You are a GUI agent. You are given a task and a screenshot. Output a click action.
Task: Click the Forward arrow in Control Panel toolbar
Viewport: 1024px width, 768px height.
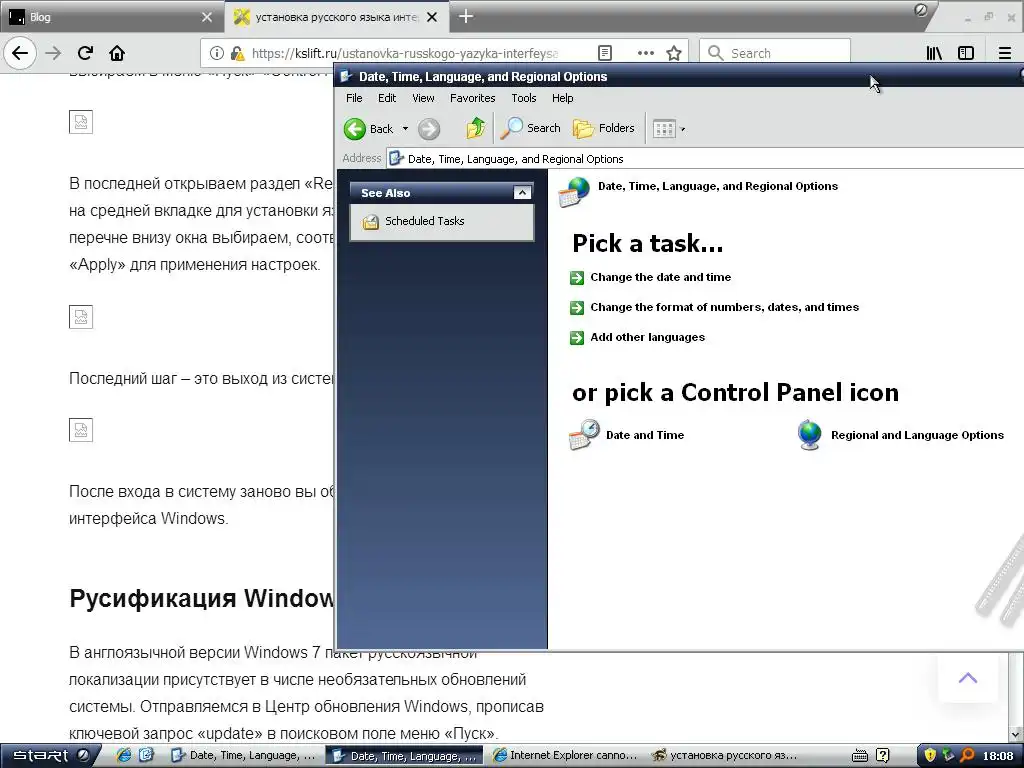point(429,129)
